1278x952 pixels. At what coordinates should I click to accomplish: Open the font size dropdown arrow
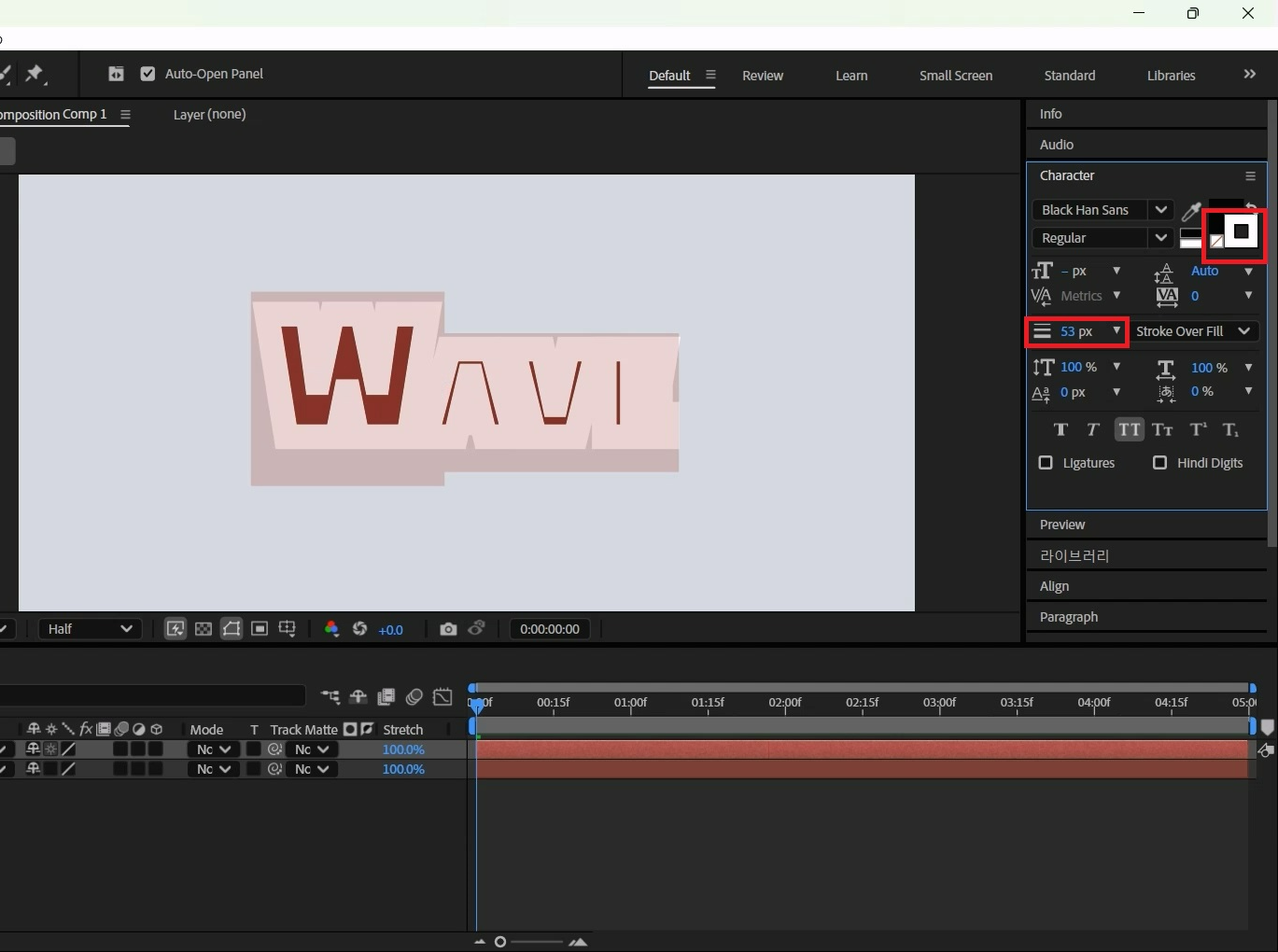1116,271
